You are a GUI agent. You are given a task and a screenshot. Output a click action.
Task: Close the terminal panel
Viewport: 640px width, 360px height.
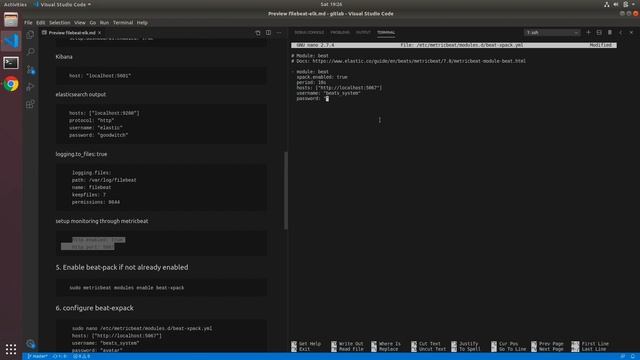click(x=631, y=32)
